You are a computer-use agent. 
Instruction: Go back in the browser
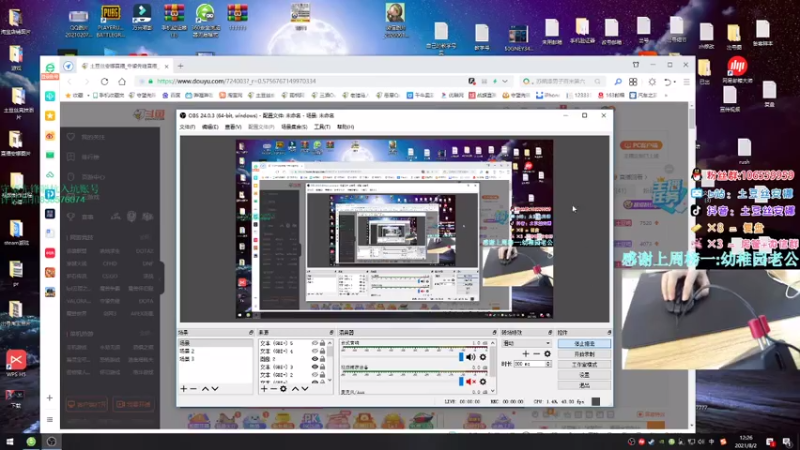(70, 81)
